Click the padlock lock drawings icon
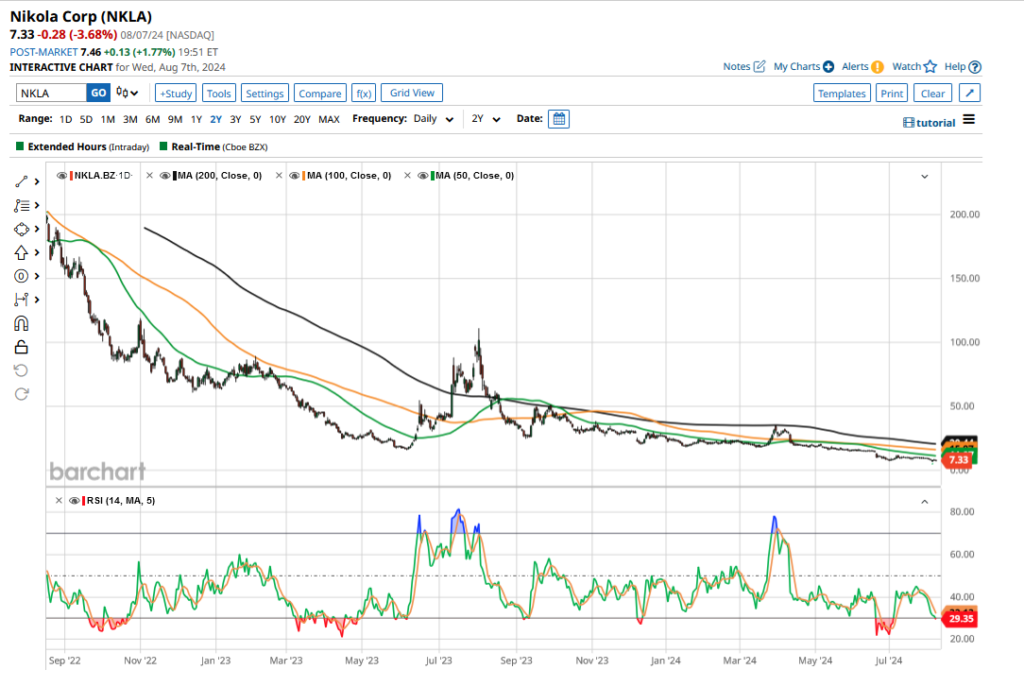 tap(21, 347)
